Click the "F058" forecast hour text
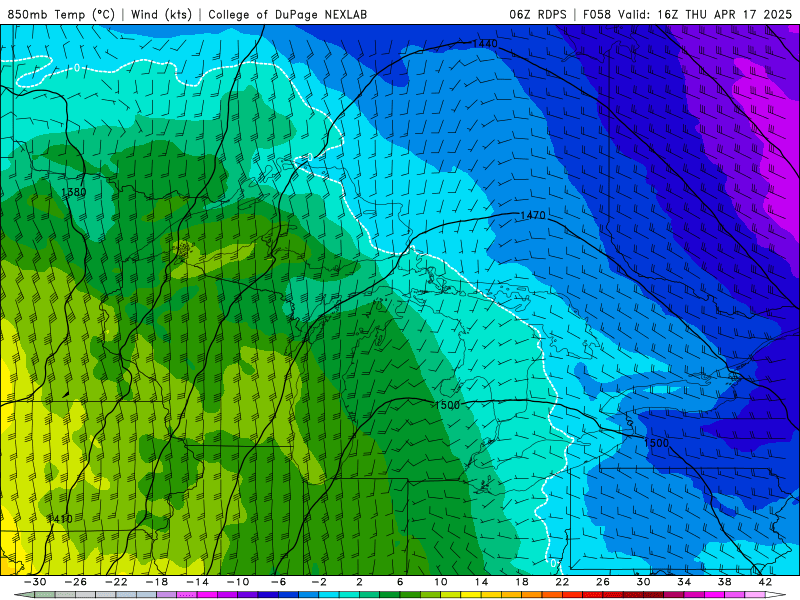The width and height of the screenshot is (800, 600). tap(596, 14)
